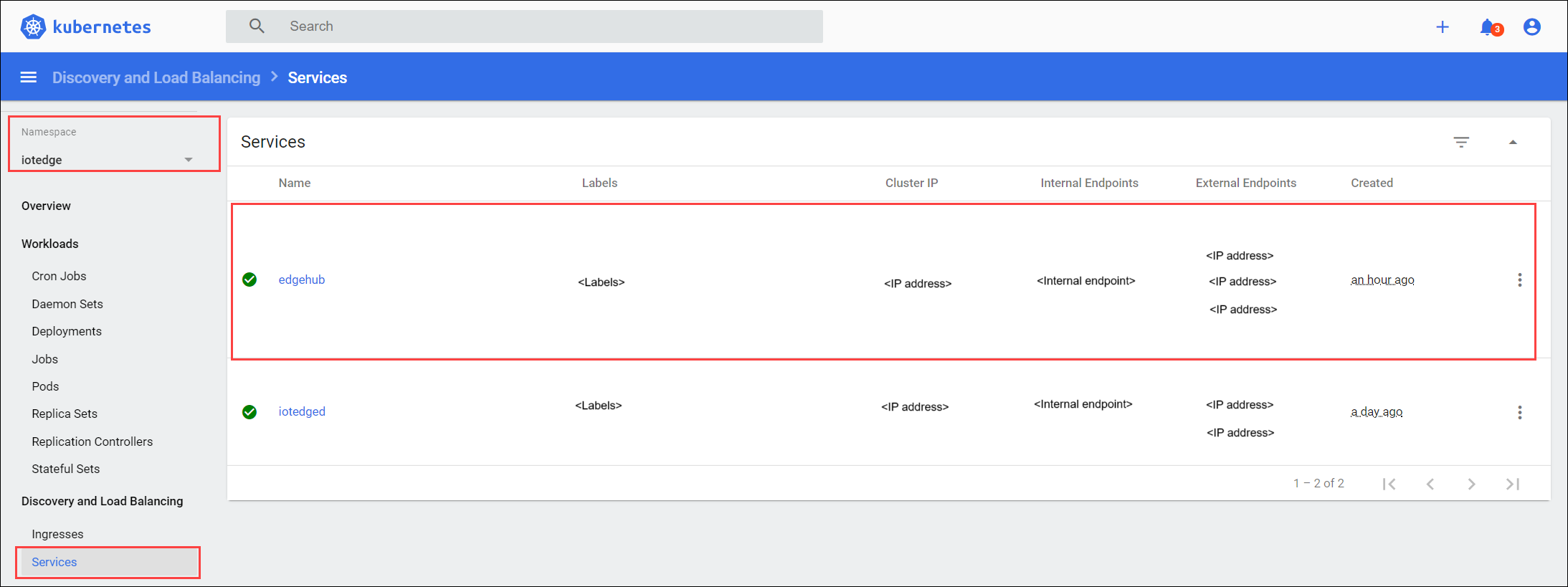The image size is (1568, 587).
Task: Click the External Endpoints column header
Action: click(1246, 183)
